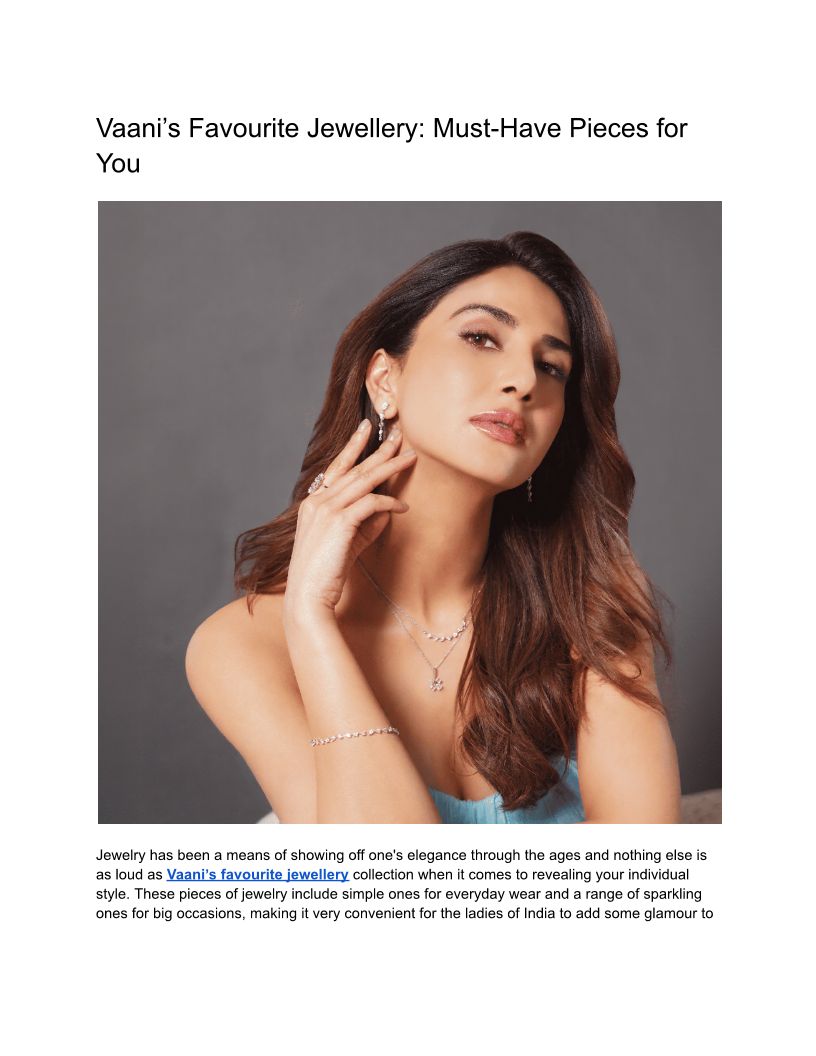Screen dimensions: 816x1056
Task: Click the word "You" in the title
Action: pos(118,164)
